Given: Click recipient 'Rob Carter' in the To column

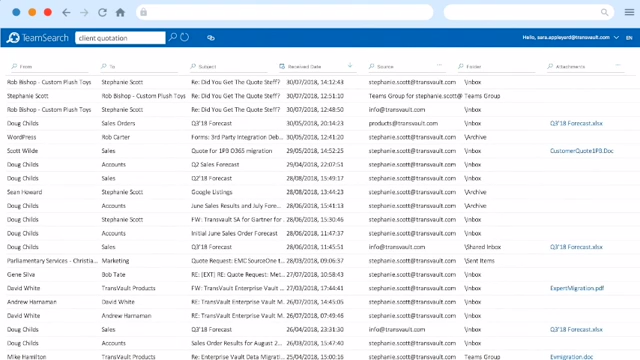Looking at the screenshot, I should click(116, 137).
